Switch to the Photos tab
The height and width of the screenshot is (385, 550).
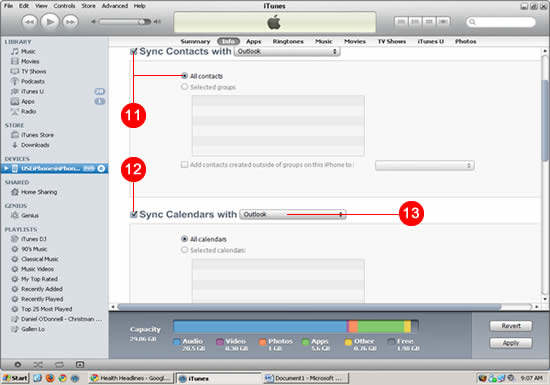pos(465,41)
